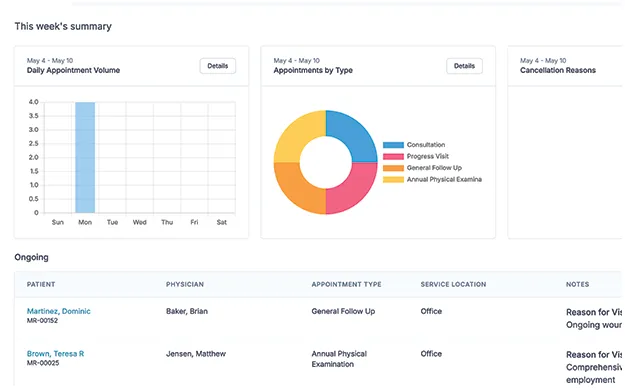This screenshot has width=625, height=390.
Task: Toggle General Follow Up legend swatch
Action: (x=393, y=168)
